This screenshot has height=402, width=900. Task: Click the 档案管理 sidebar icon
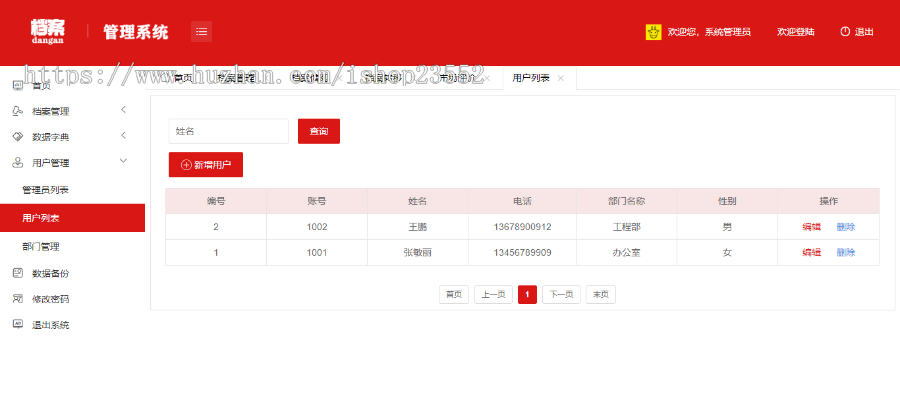coord(17,111)
